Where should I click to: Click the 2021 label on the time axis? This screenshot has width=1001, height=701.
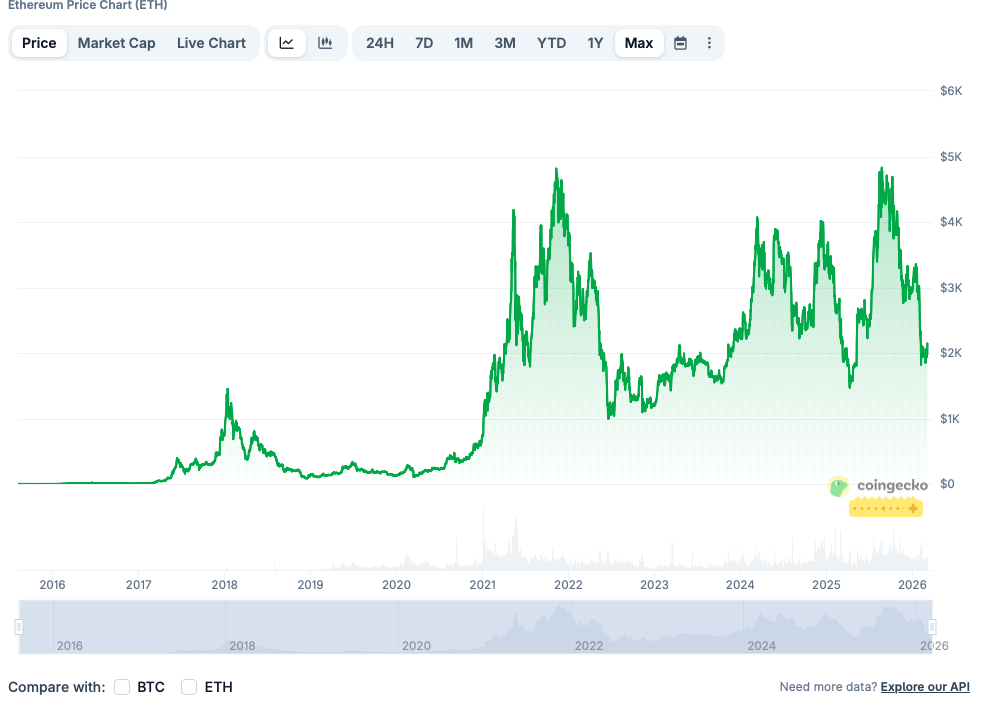pos(482,584)
